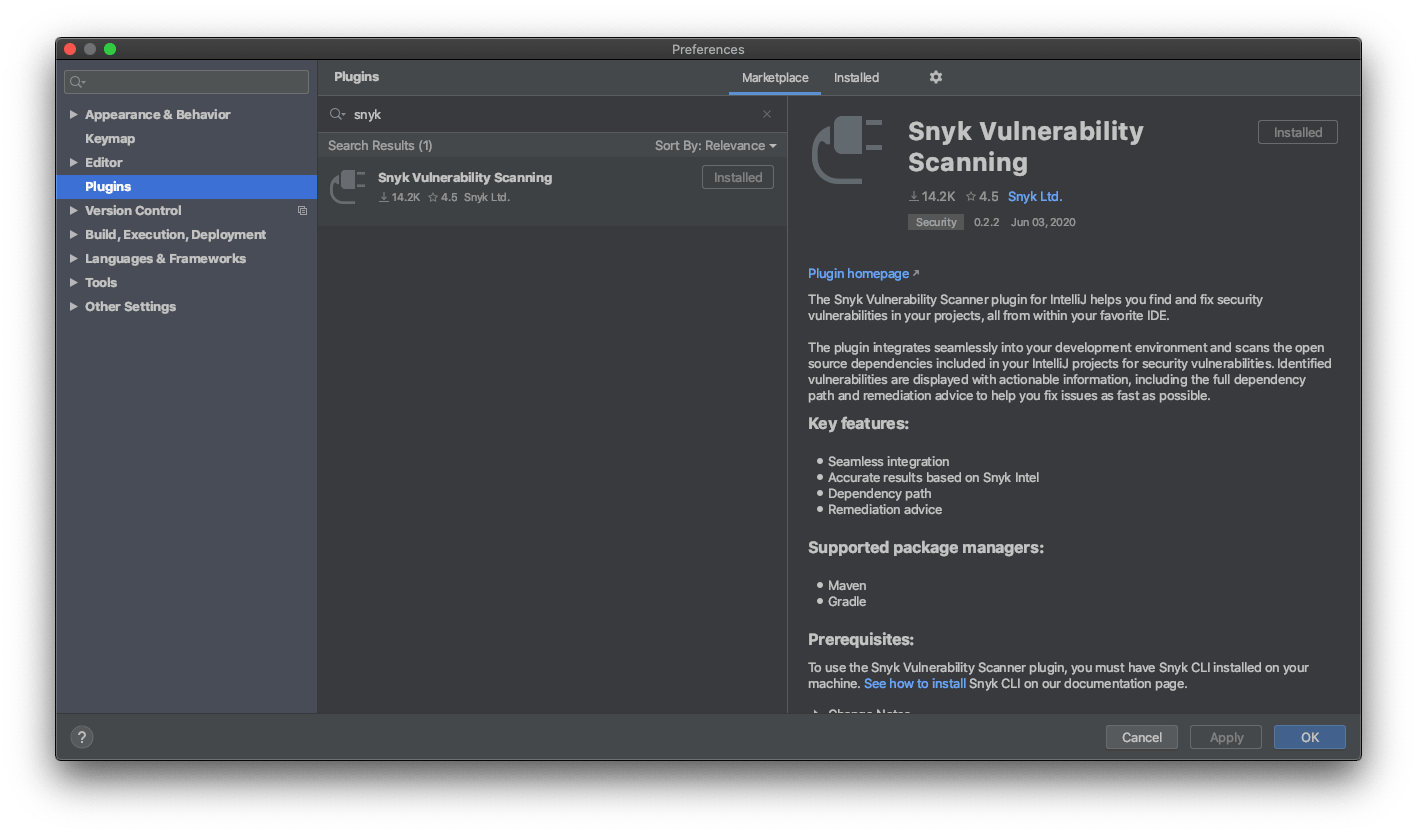The width and height of the screenshot is (1417, 834).
Task: Click the magnifier icon in settings search
Action: (x=77, y=82)
